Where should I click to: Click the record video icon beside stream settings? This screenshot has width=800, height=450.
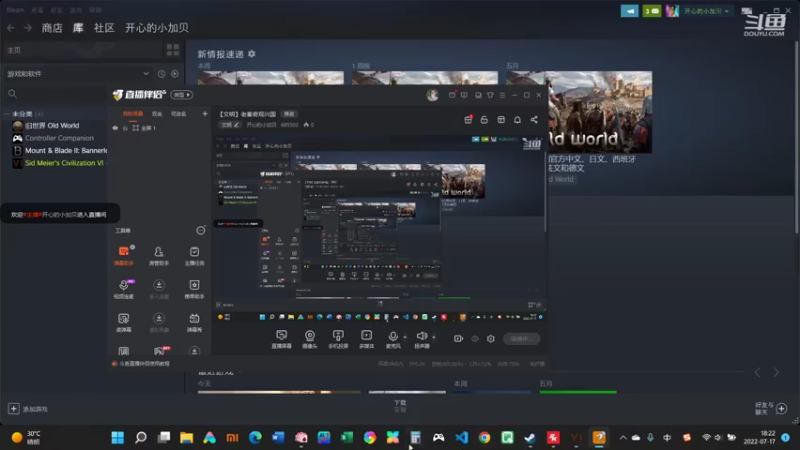pyautogui.click(x=458, y=338)
